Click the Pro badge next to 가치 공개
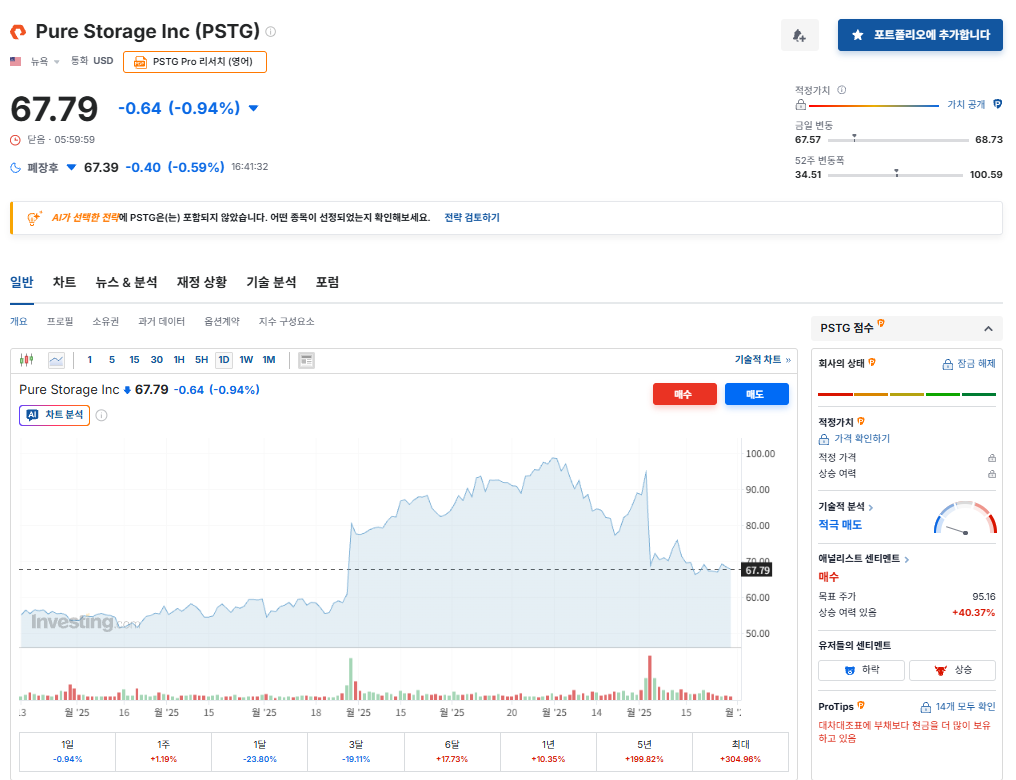Screen dimensions: 1016x780 coord(998,104)
